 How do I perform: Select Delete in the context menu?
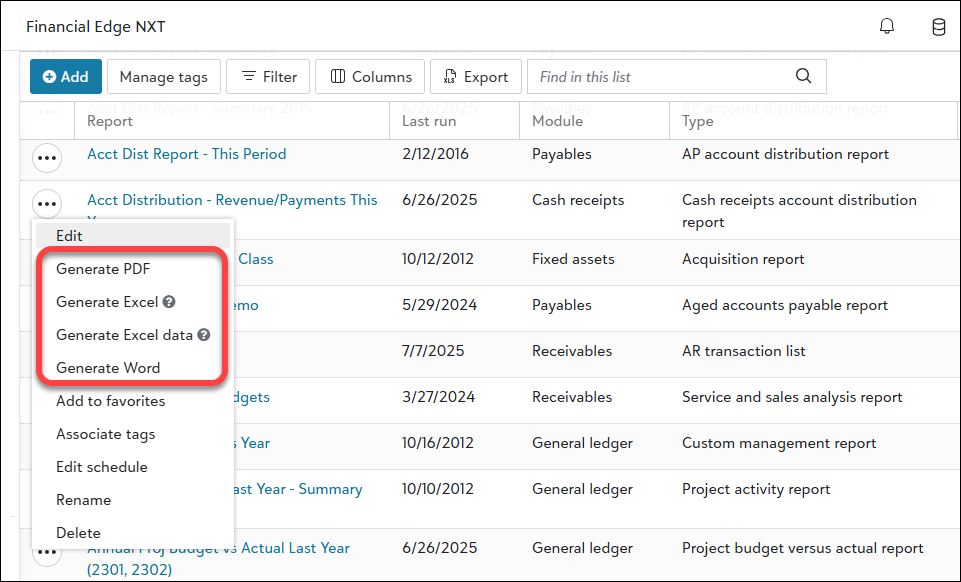point(78,533)
